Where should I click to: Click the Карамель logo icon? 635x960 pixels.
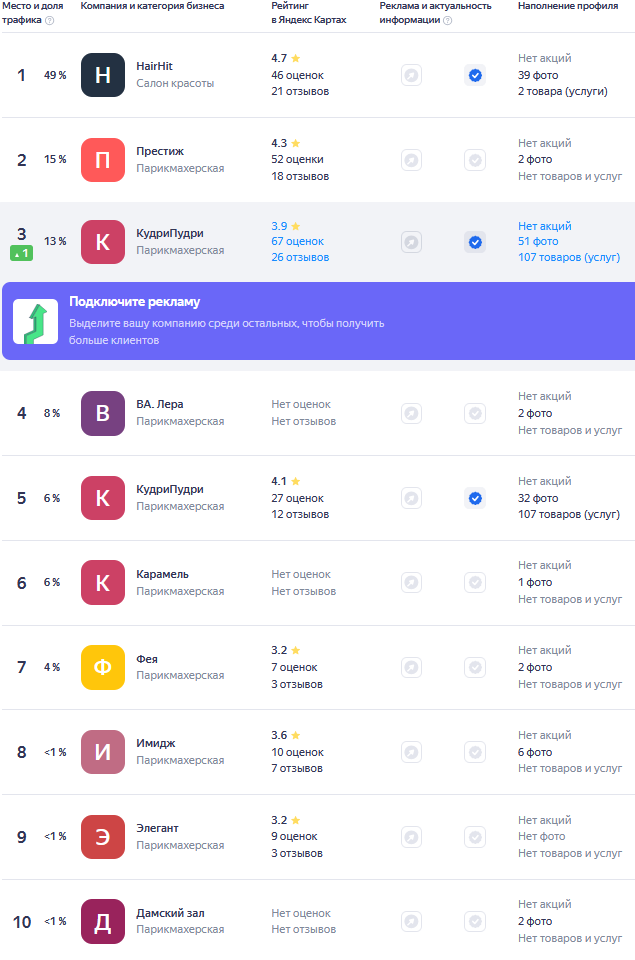point(103,582)
